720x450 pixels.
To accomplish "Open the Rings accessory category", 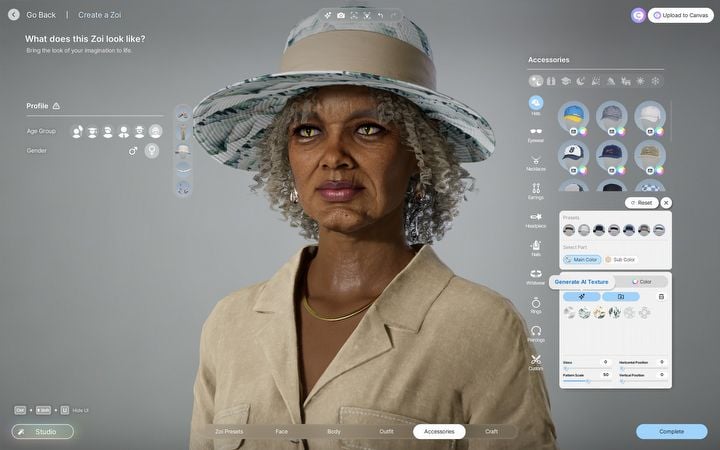I will pyautogui.click(x=536, y=303).
